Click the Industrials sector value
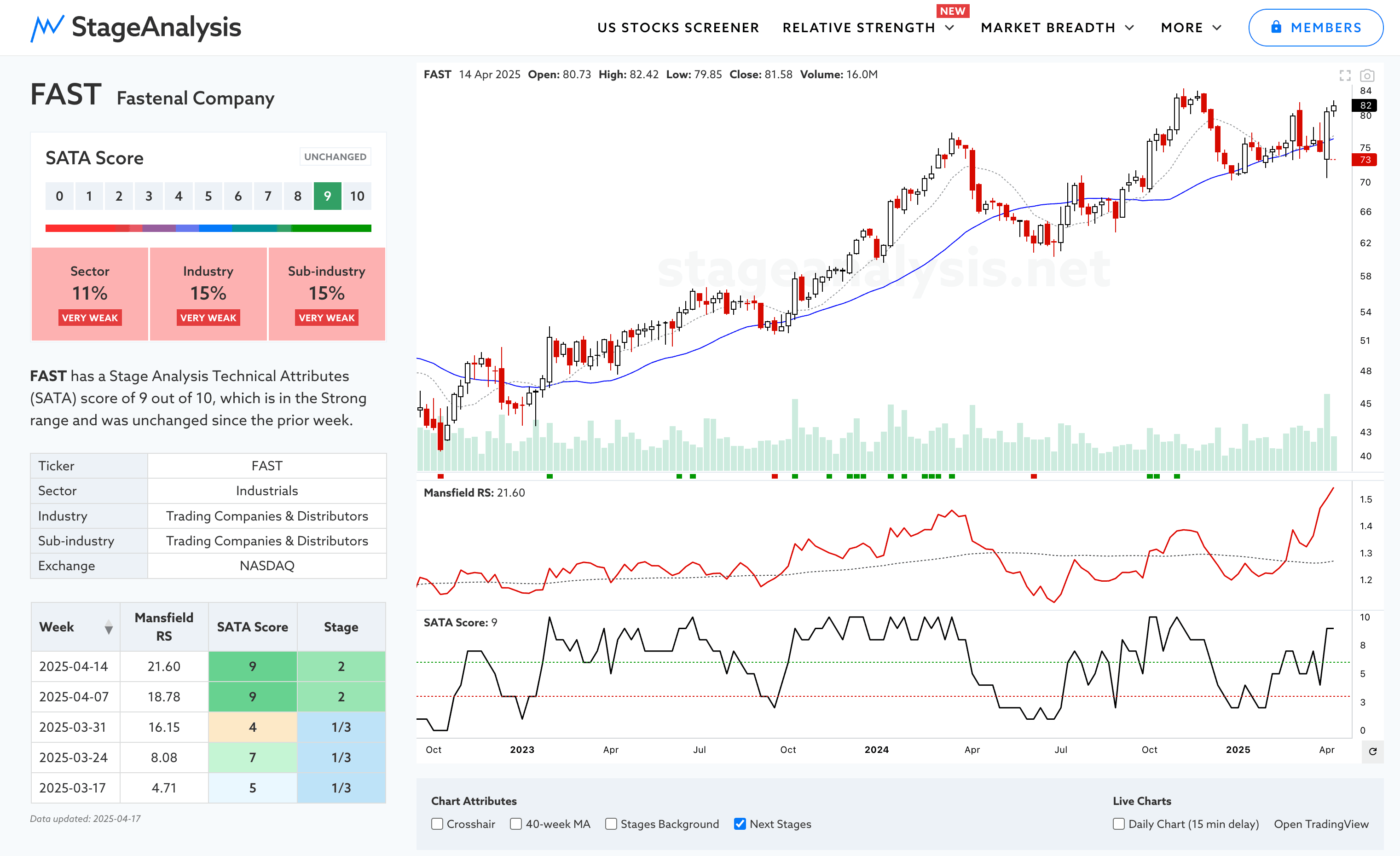The image size is (1400, 856). pos(267,491)
